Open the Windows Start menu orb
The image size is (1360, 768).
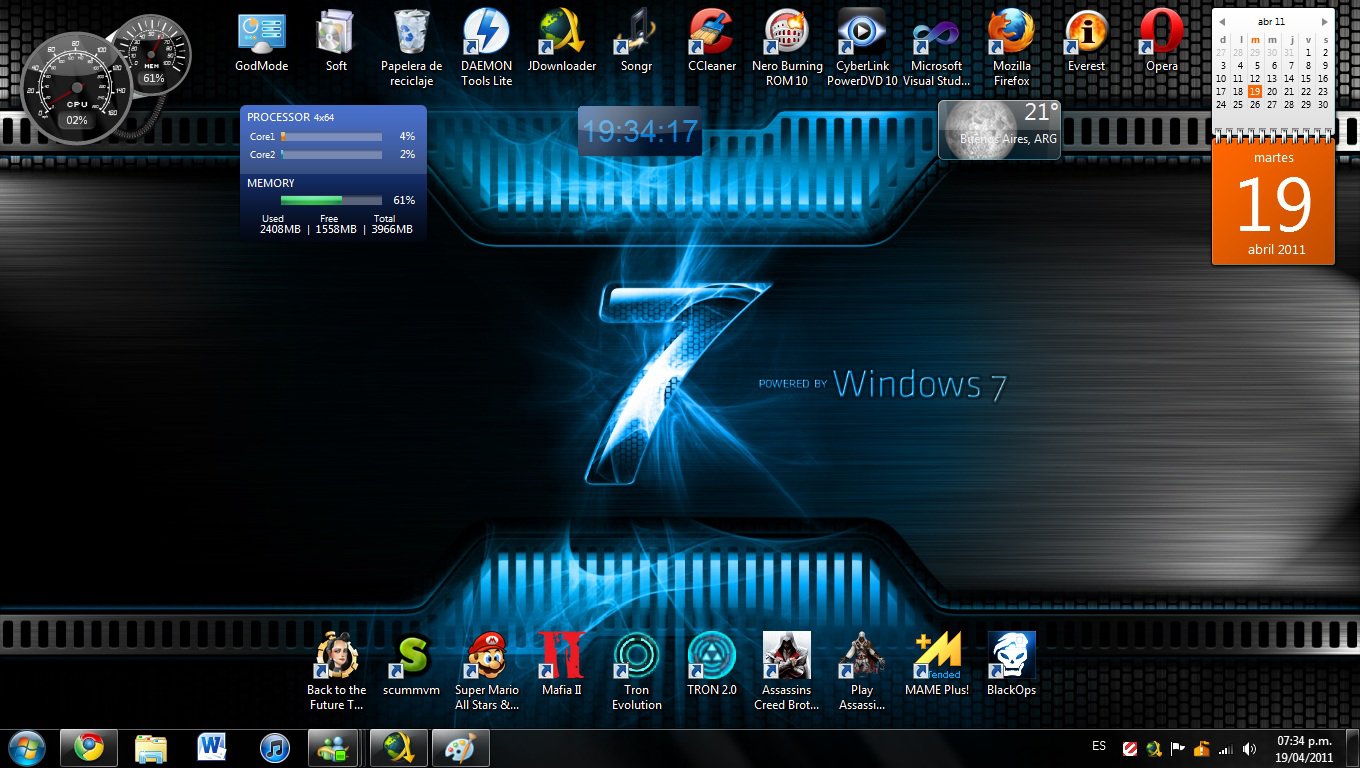(x=26, y=747)
